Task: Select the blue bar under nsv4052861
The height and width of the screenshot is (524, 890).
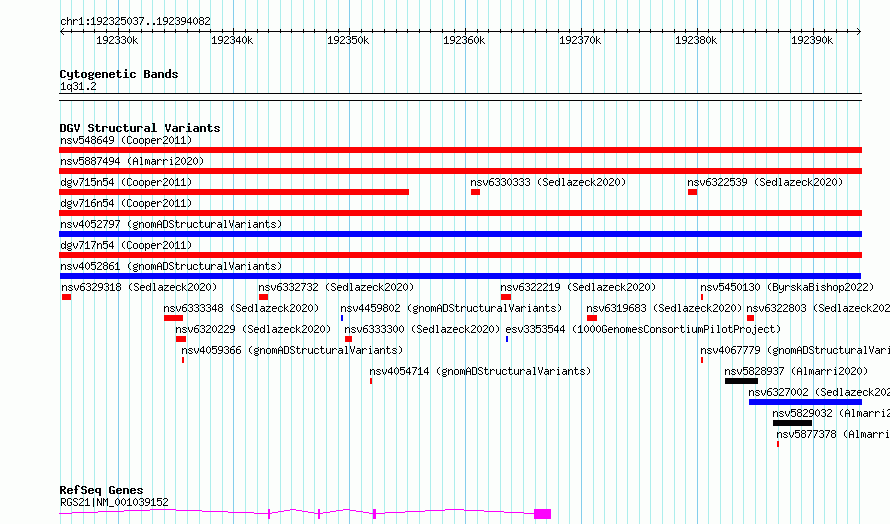Action: [x=460, y=276]
